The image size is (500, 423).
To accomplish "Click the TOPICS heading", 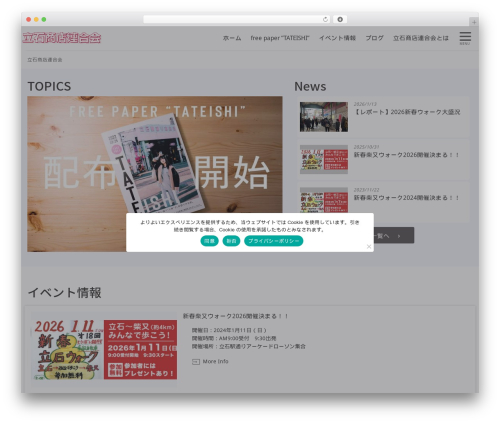I will 49,87.
